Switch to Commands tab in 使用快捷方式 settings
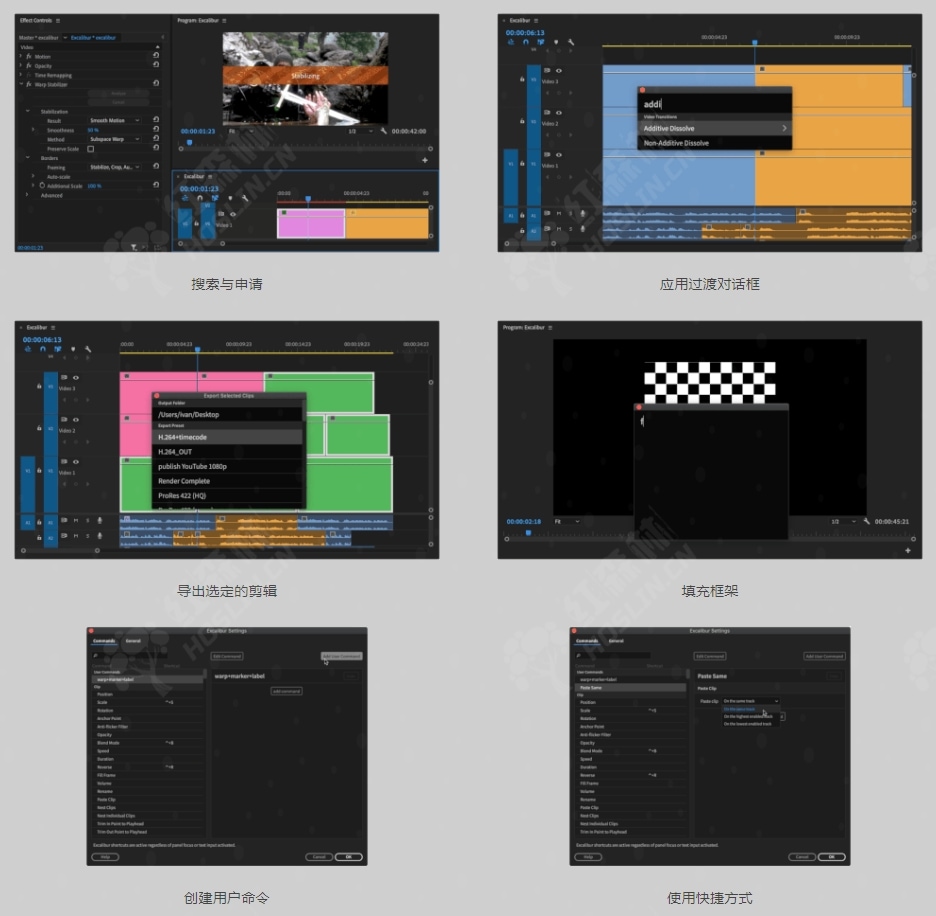This screenshot has width=936, height=916. click(587, 641)
